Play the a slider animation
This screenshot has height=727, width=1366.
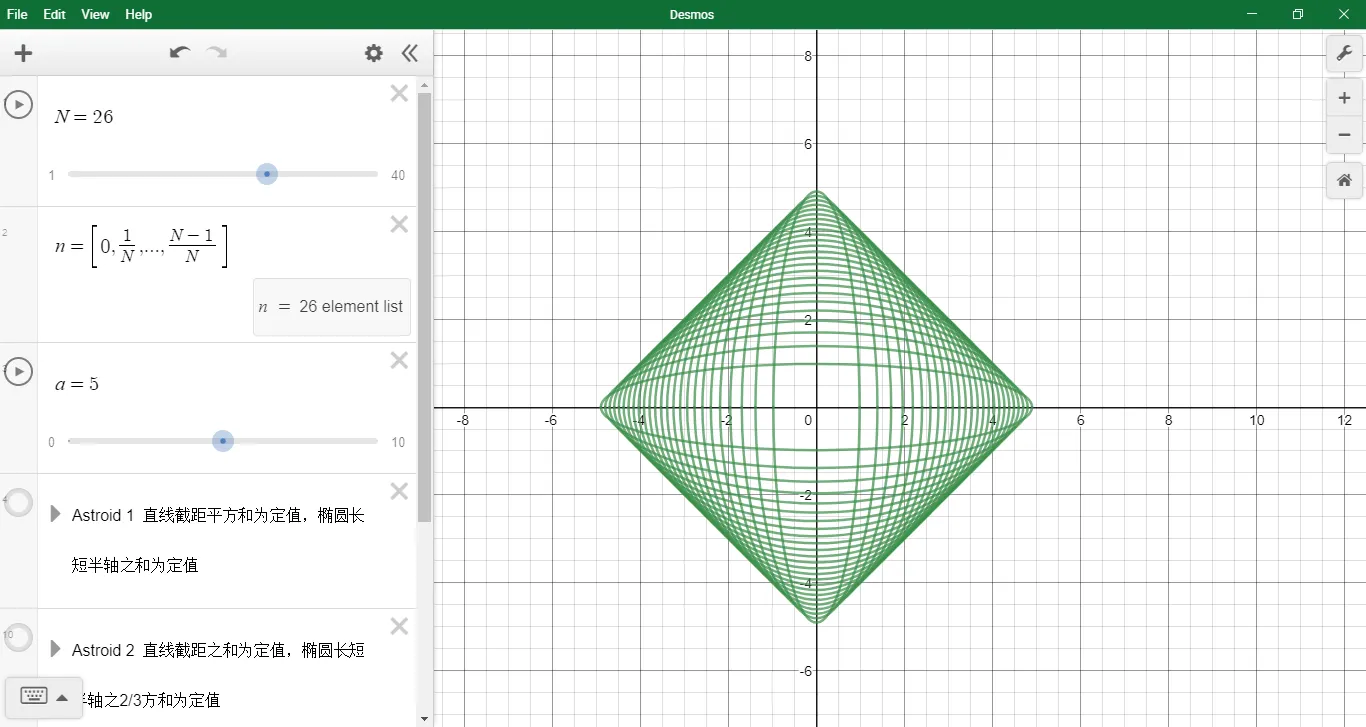coord(18,371)
